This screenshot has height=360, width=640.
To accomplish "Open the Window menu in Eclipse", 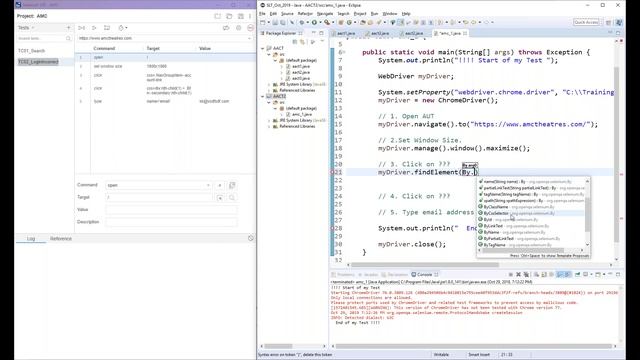I will (389, 14).
